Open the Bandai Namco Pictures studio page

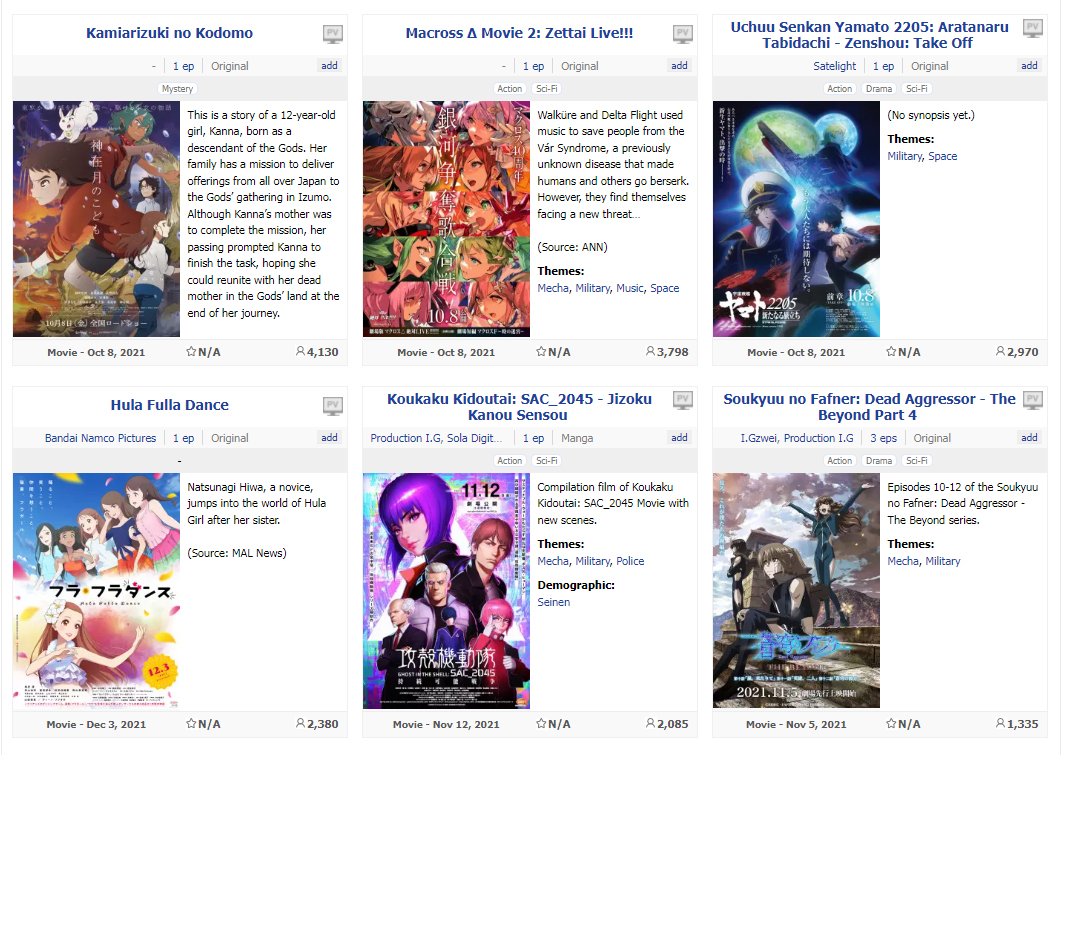pyautogui.click(x=101, y=438)
